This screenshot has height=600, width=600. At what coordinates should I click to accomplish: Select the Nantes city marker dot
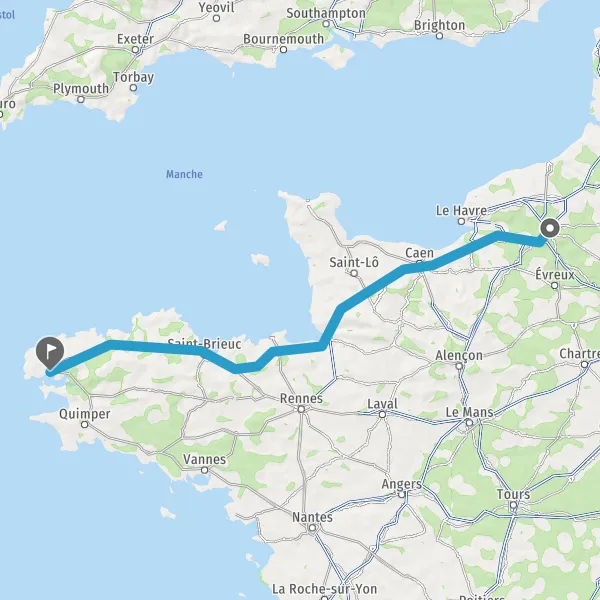pyautogui.click(x=312, y=528)
